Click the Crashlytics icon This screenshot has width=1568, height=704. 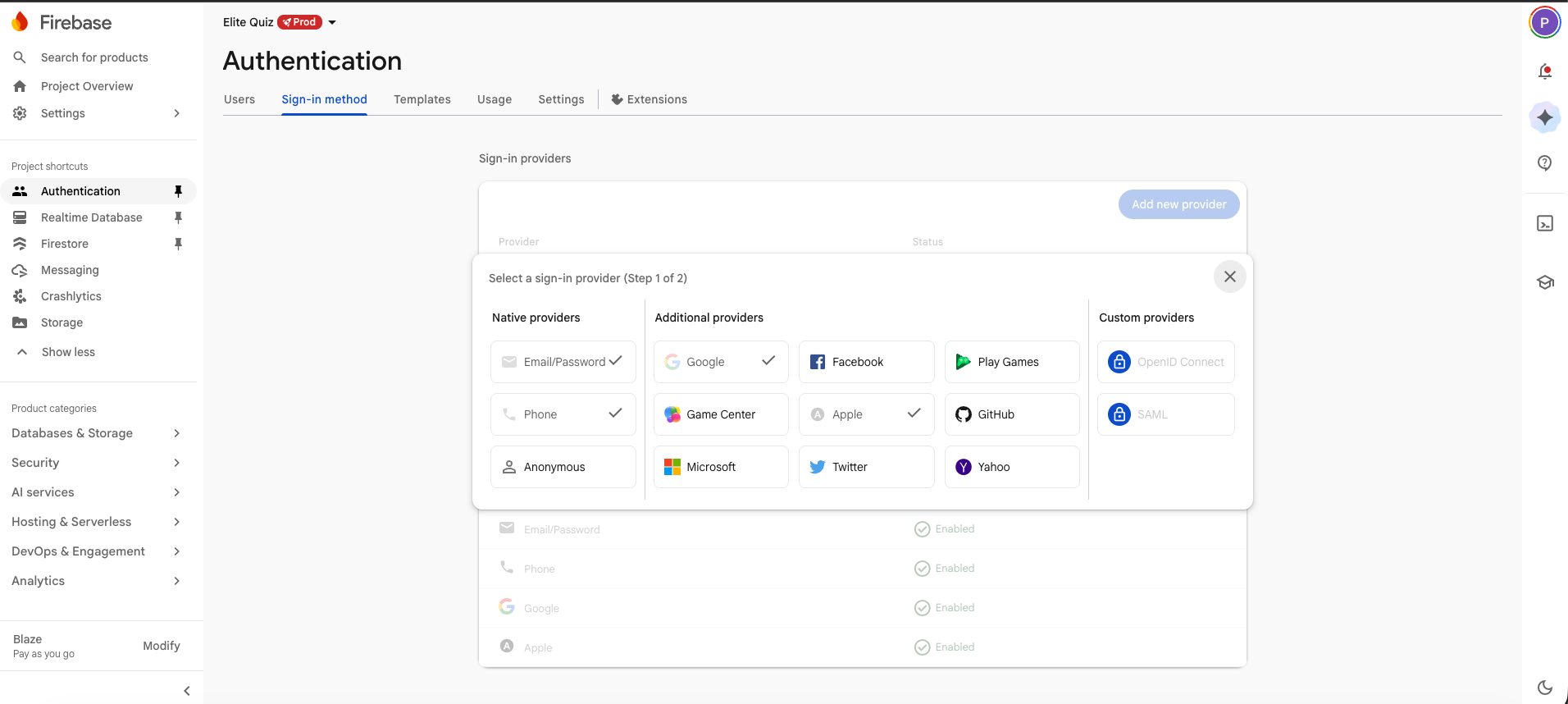(20, 296)
